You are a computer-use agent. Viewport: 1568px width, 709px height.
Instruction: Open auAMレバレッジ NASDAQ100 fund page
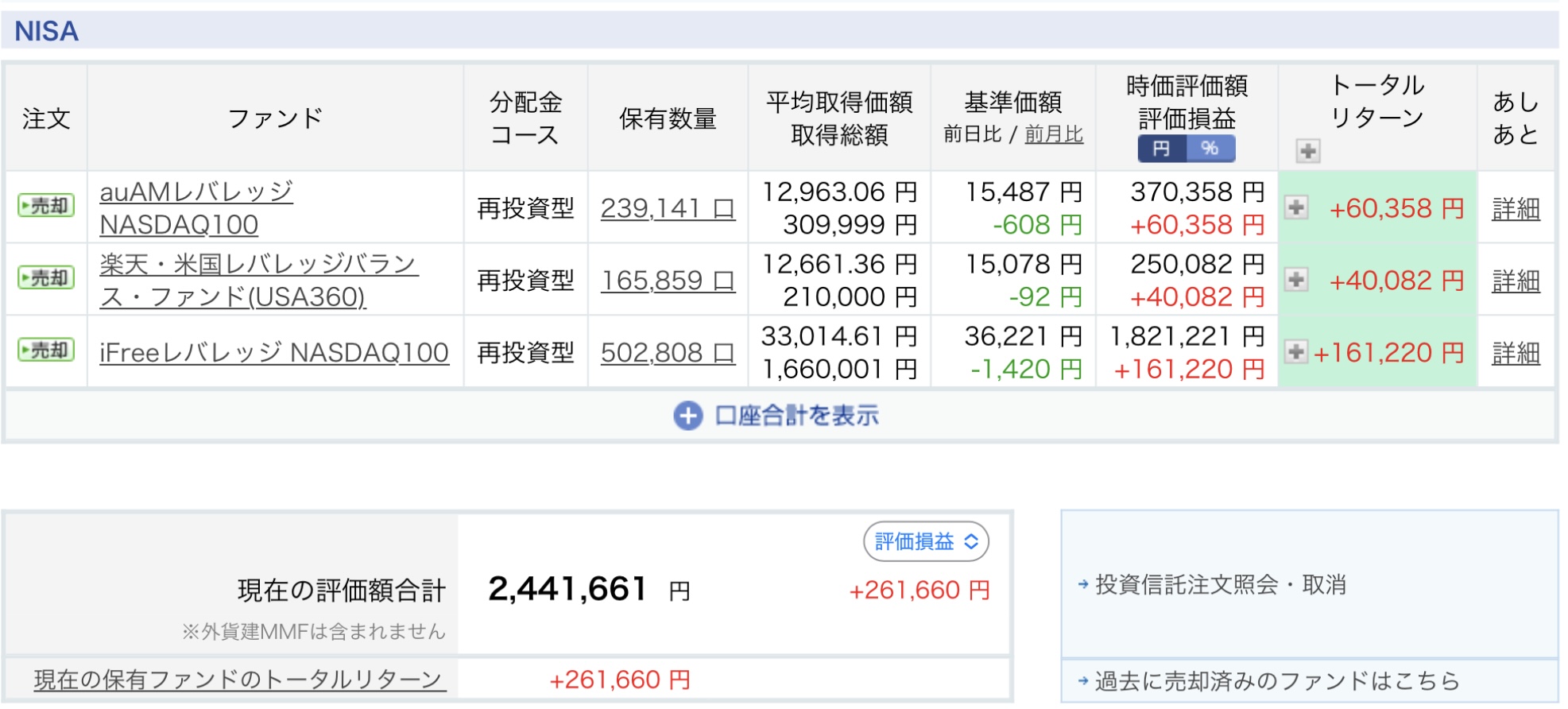[x=196, y=207]
